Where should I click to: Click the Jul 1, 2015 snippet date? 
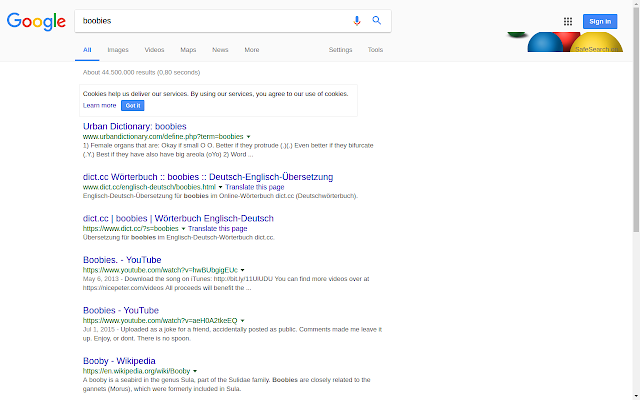click(x=98, y=329)
